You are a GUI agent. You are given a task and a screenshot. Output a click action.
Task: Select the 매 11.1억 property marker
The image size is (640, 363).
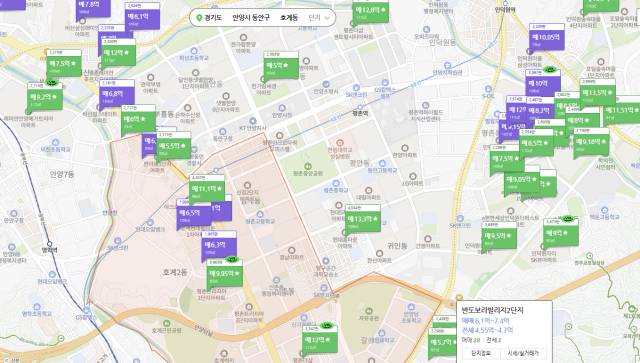[207, 189]
